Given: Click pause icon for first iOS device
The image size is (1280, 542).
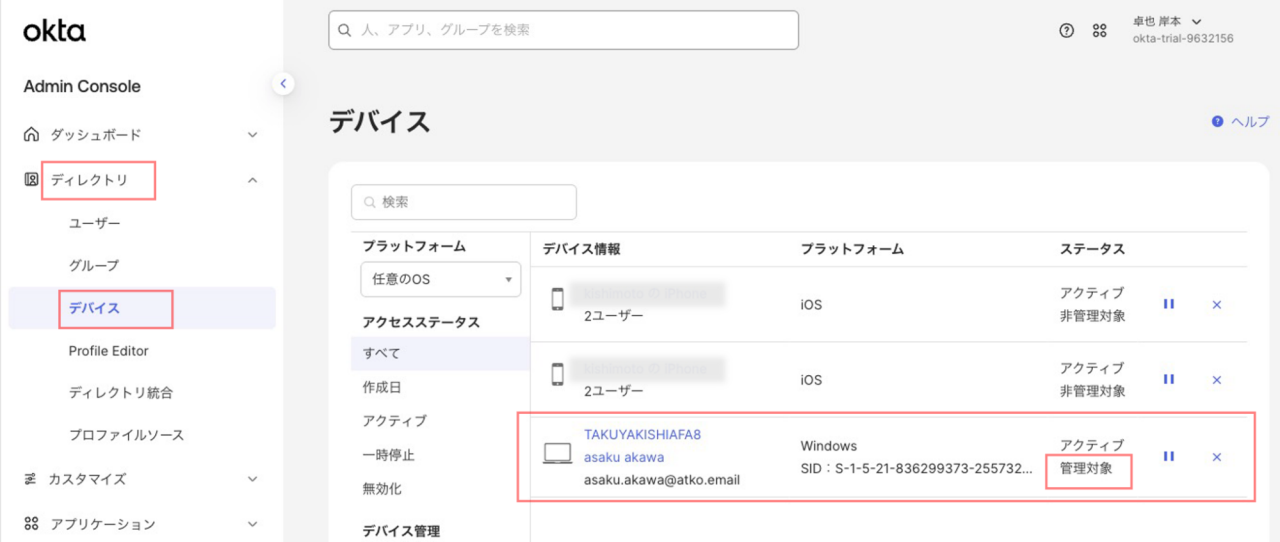Looking at the screenshot, I should (1168, 304).
